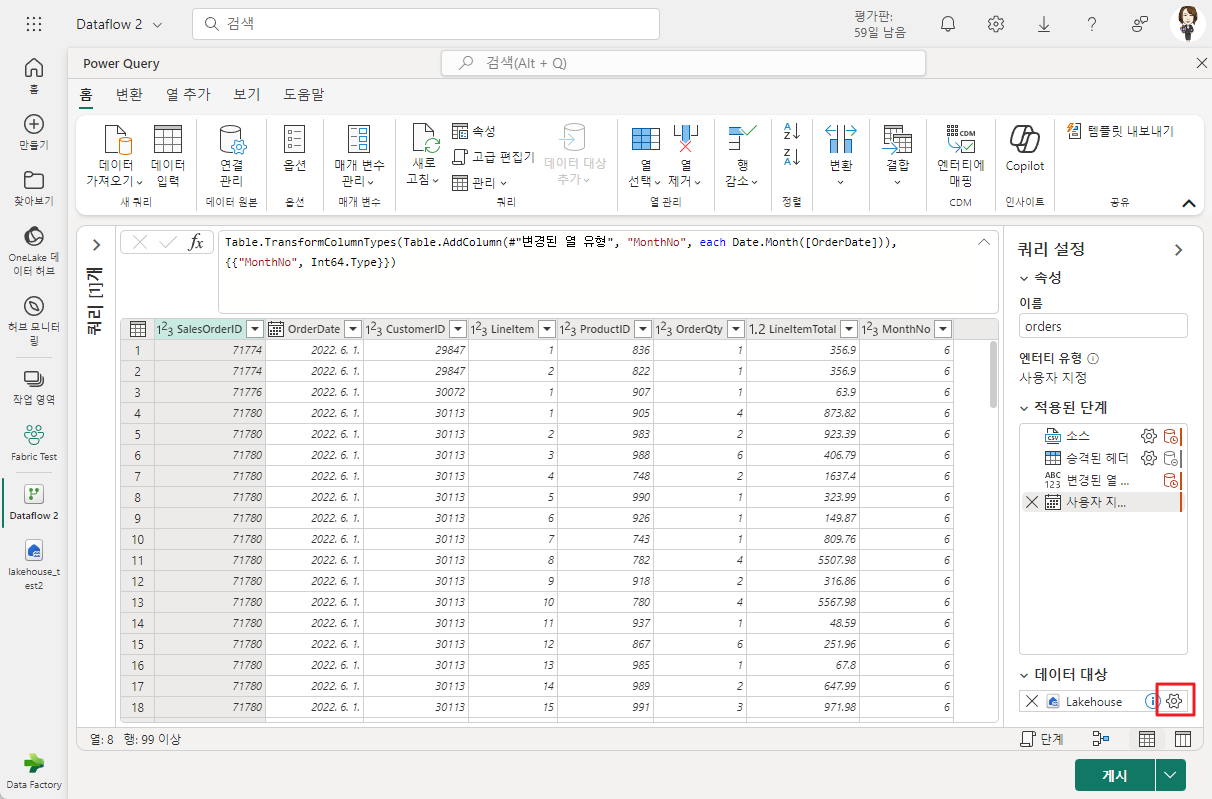The width and height of the screenshot is (1212, 799).
Task: Click 템플릿 내보내기 (Export template)
Action: click(1120, 131)
